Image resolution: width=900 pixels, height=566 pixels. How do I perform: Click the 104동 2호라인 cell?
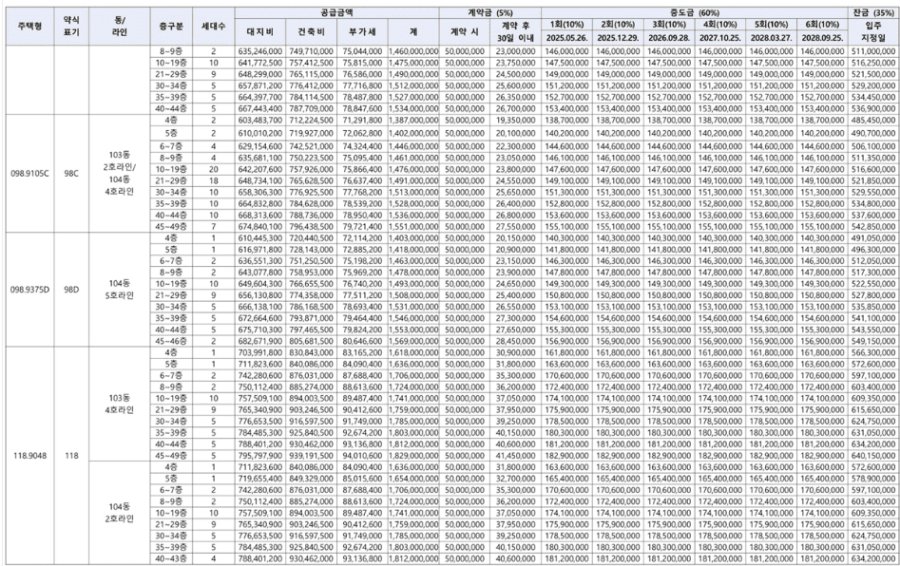click(x=119, y=513)
